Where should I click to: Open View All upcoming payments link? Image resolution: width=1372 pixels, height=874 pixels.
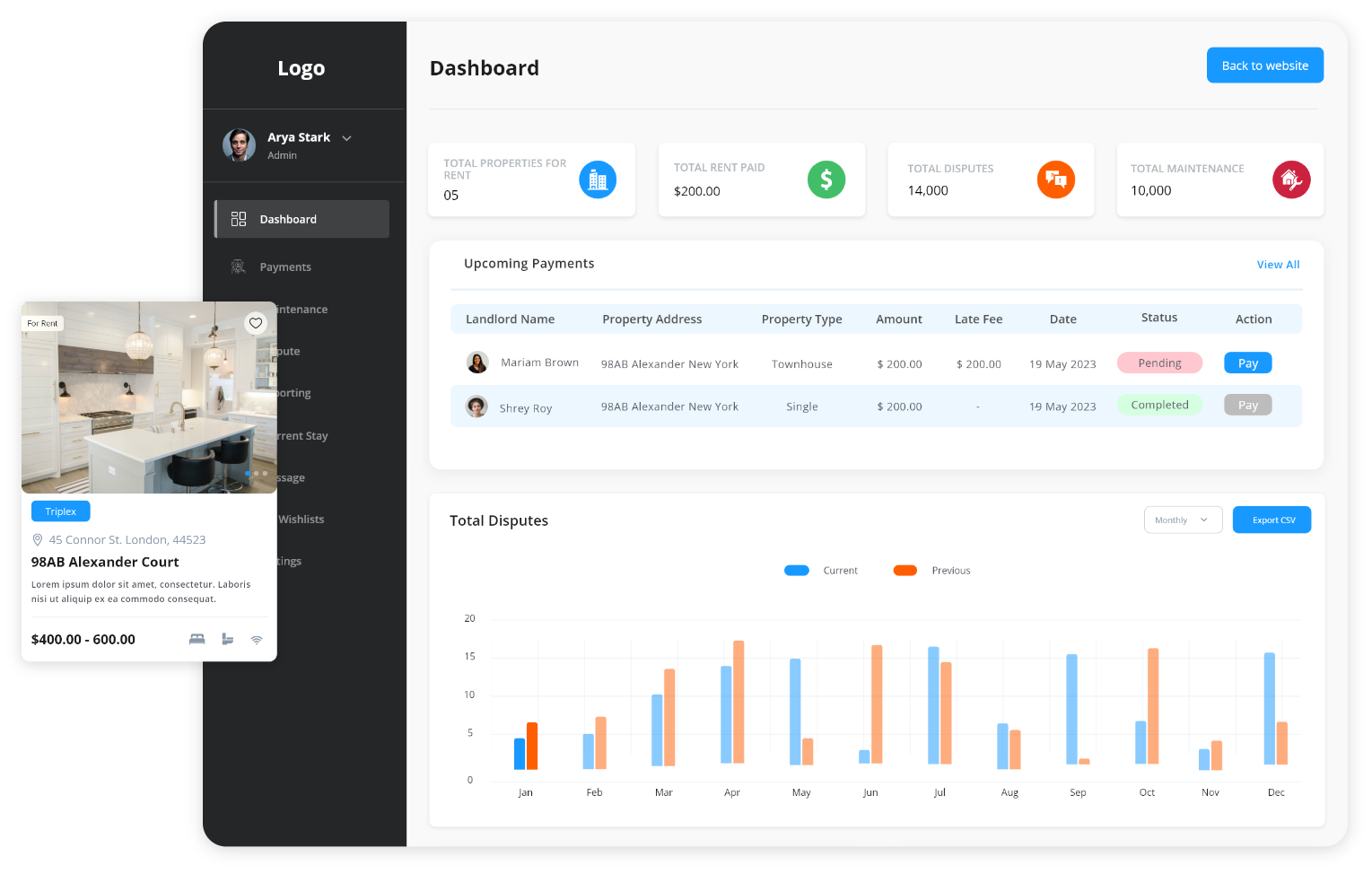point(1278,265)
